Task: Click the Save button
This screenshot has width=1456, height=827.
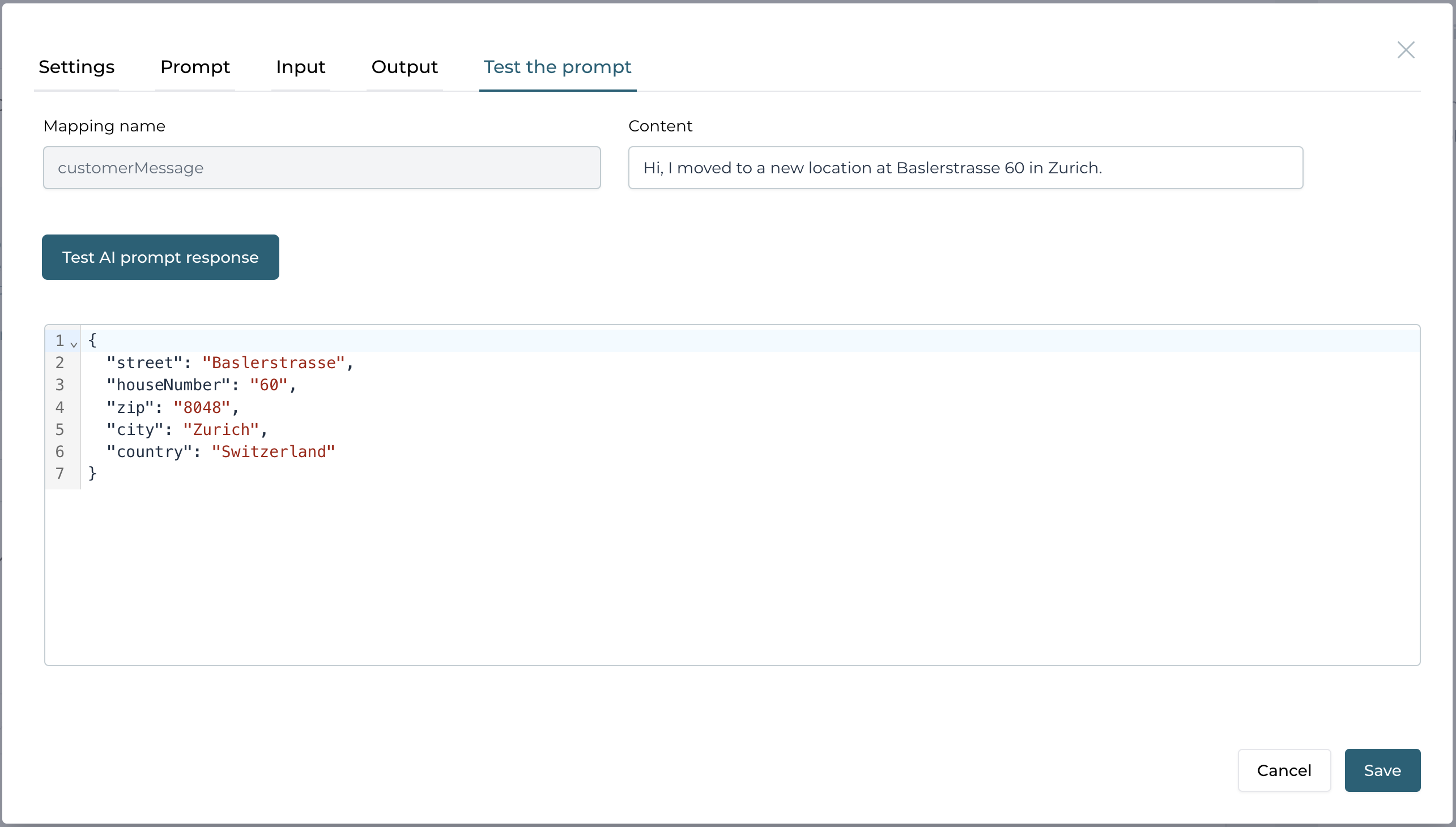Action: tap(1382, 769)
